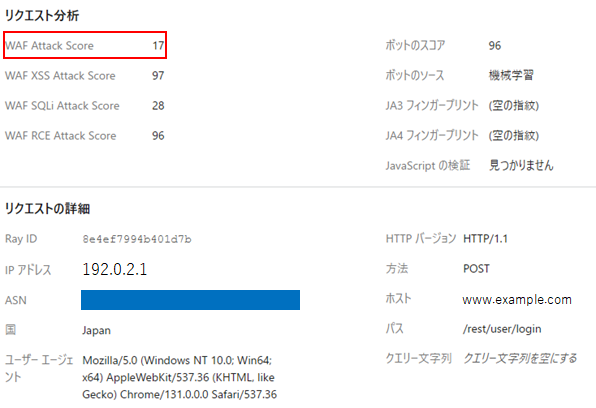Click the クエリー文字列 label
The image size is (596, 408).
[x=418, y=358]
